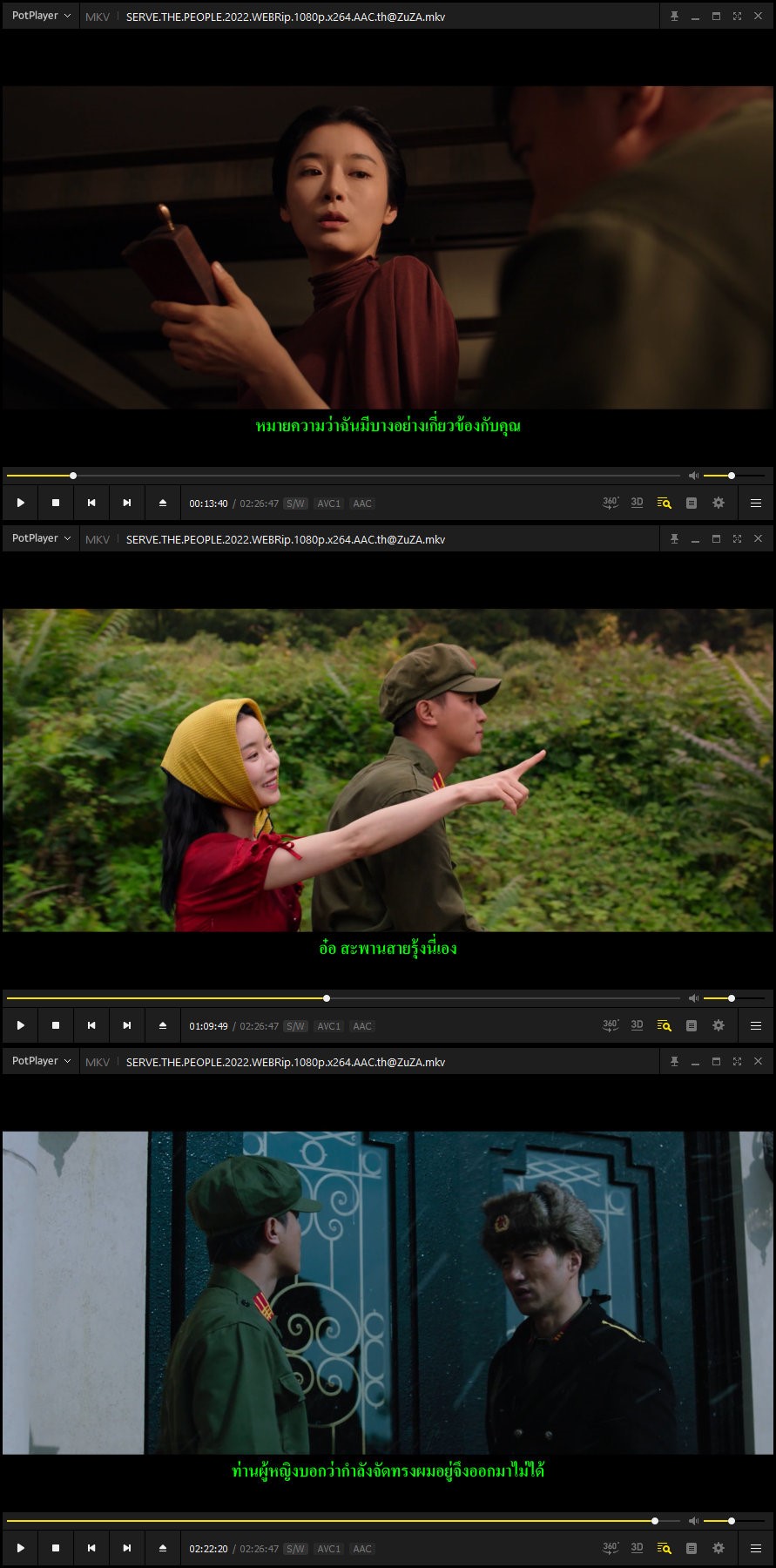Mute the speaker in the 02:22:20 player
This screenshot has height=1568, width=776.
tap(693, 1521)
